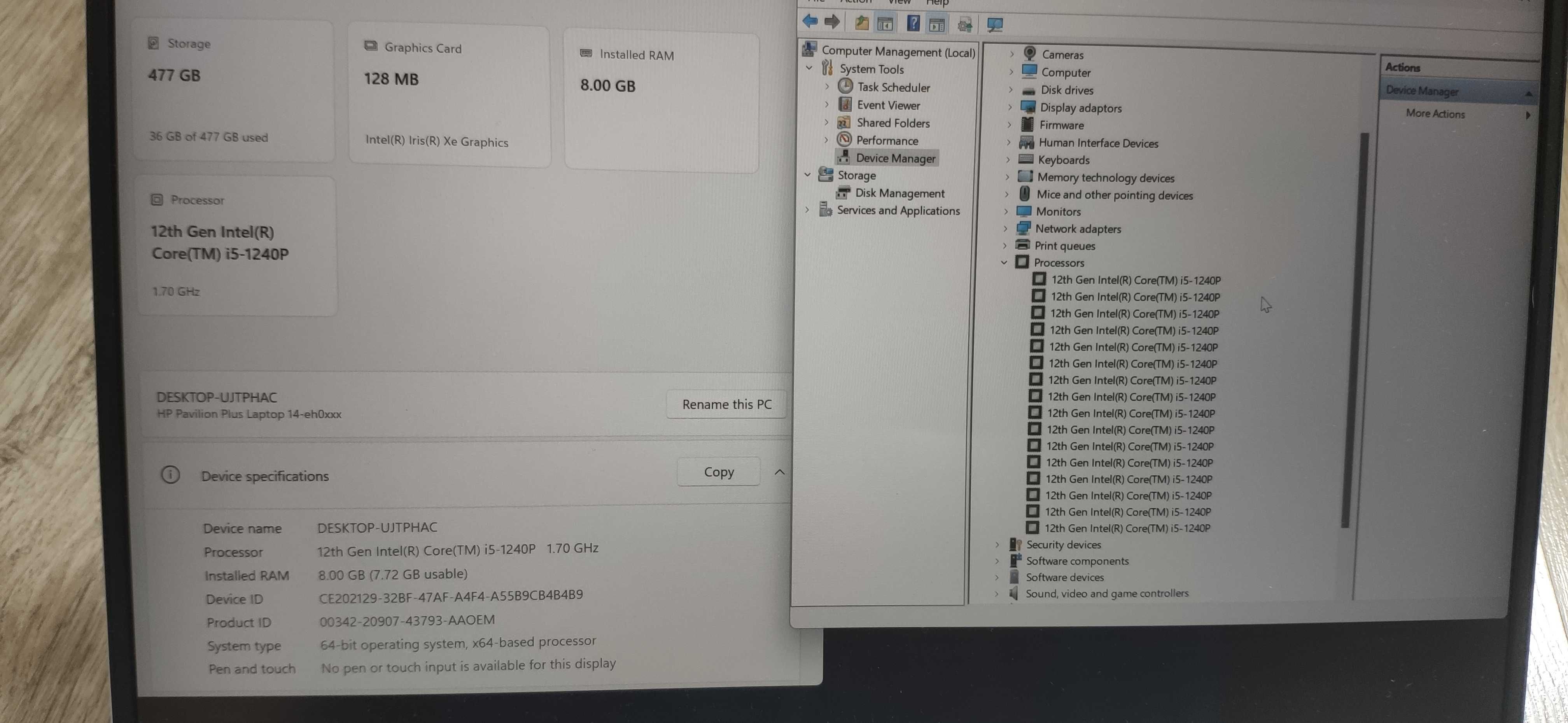Screen dimensions: 1568x723
Task: Toggle Show/Hide Console Tree toolbar icon
Action: (x=885, y=24)
